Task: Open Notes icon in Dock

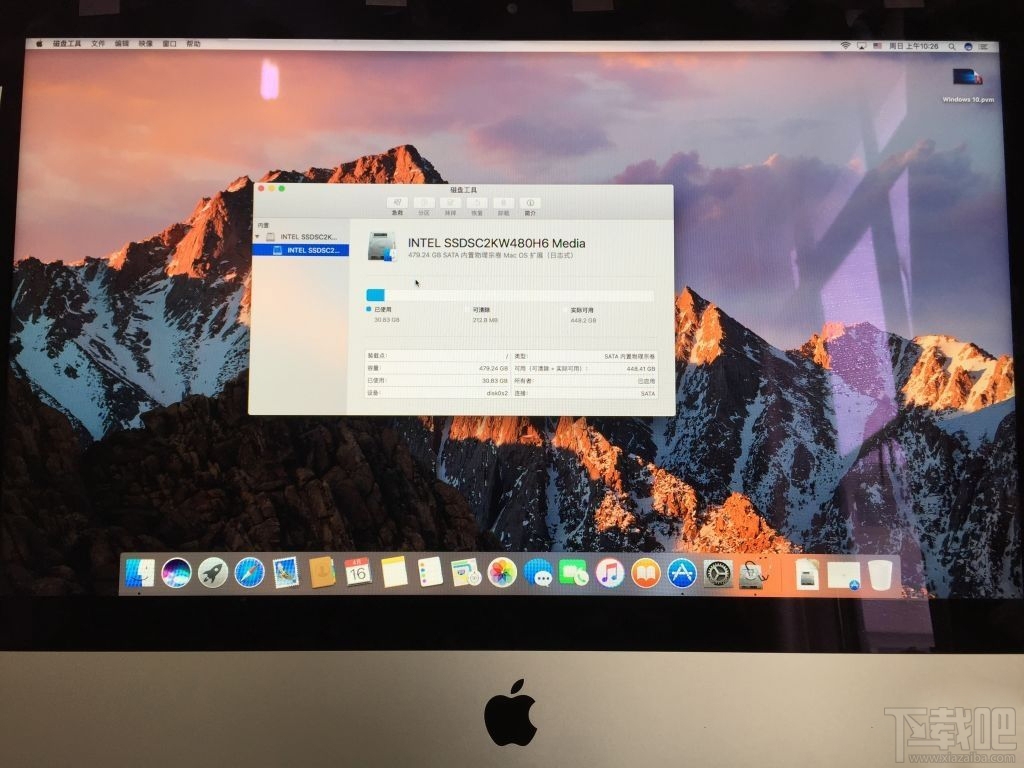Action: (394, 573)
